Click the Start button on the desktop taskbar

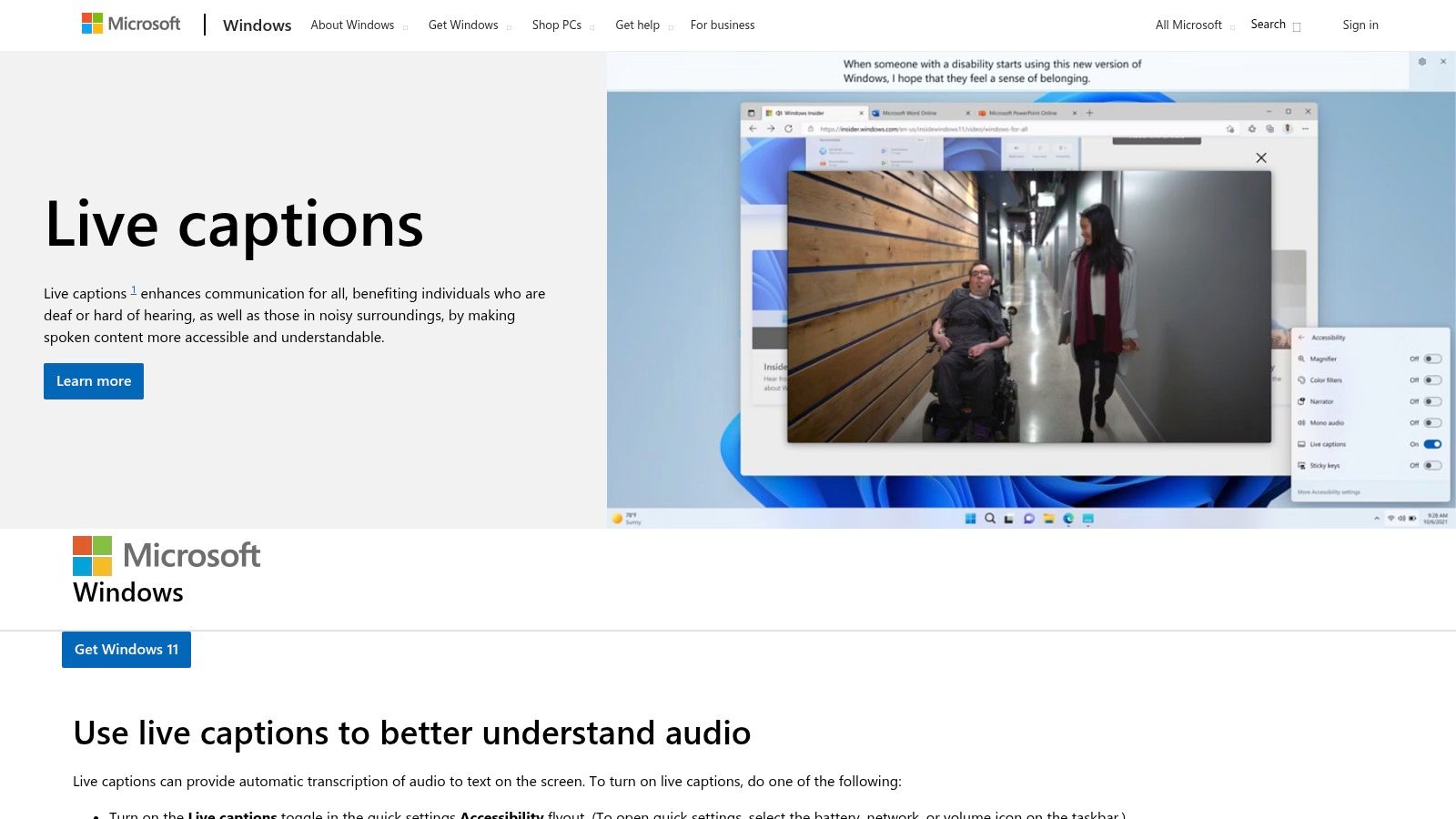point(970,519)
